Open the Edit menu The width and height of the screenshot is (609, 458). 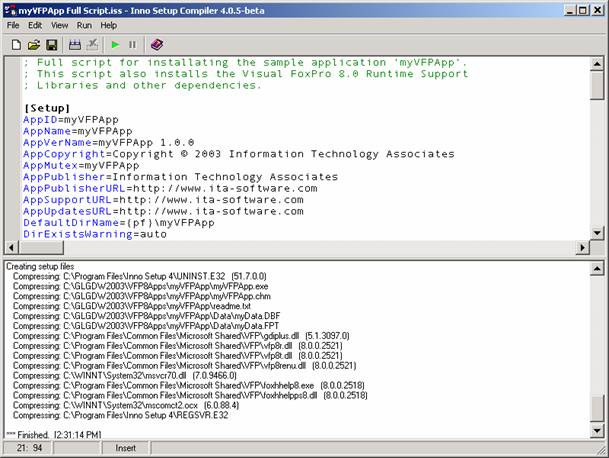point(35,25)
